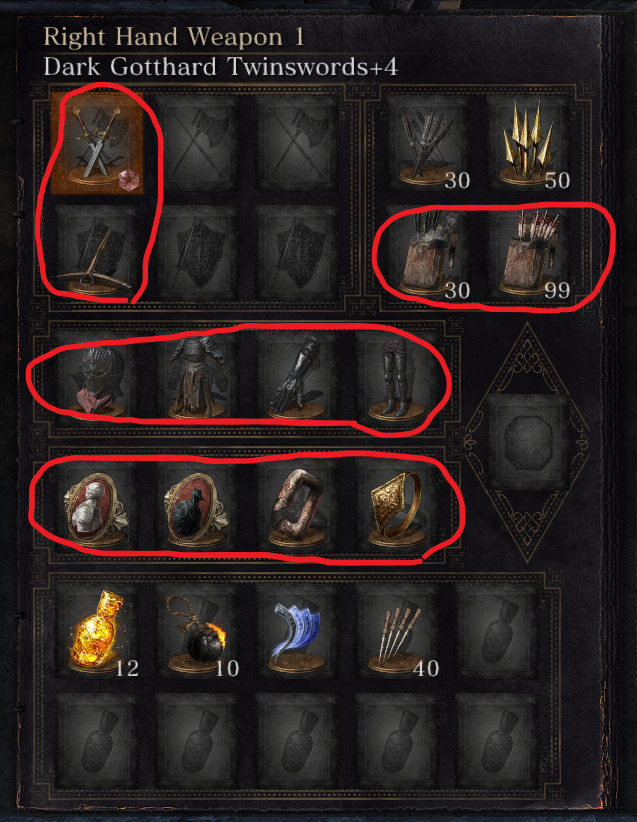Open the golden bolts slot showing 50
This screenshot has height=822, width=637.
[528, 143]
